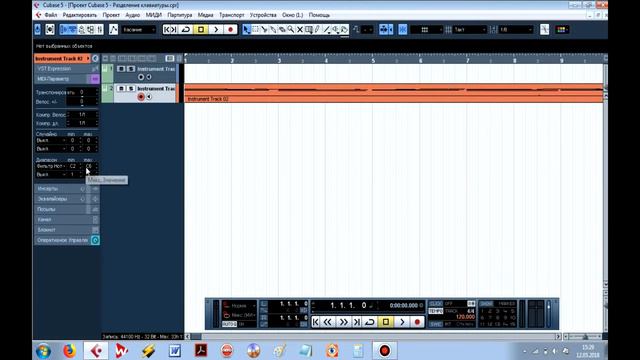Open the Транспорт menu

point(231,15)
